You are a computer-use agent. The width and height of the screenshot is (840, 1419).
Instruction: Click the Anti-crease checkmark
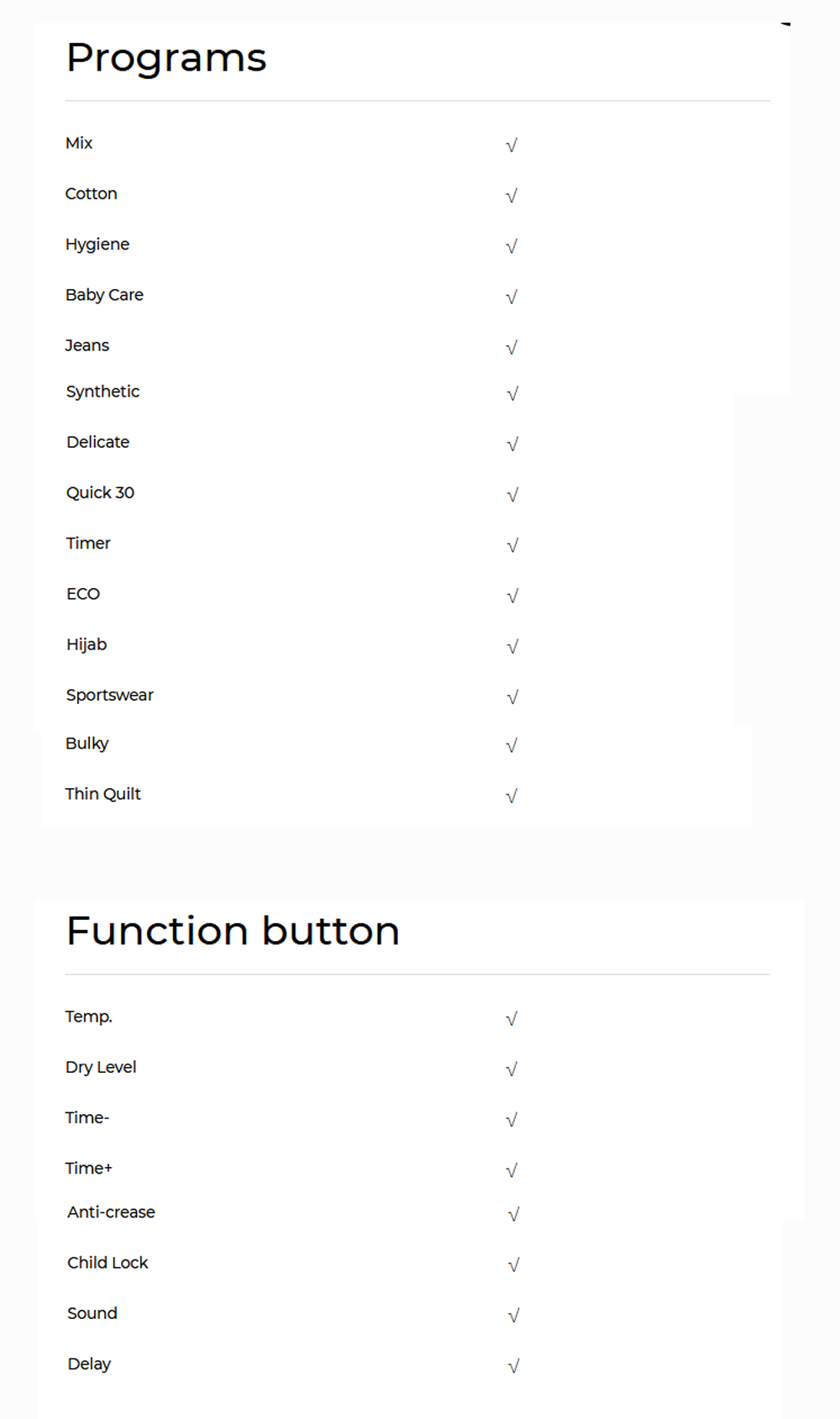point(514,1214)
